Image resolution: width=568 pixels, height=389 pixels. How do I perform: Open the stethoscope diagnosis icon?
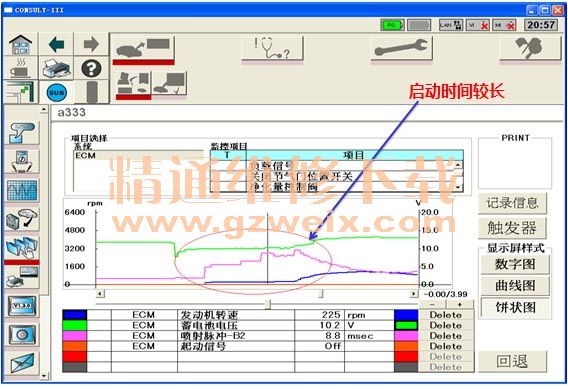point(272,48)
